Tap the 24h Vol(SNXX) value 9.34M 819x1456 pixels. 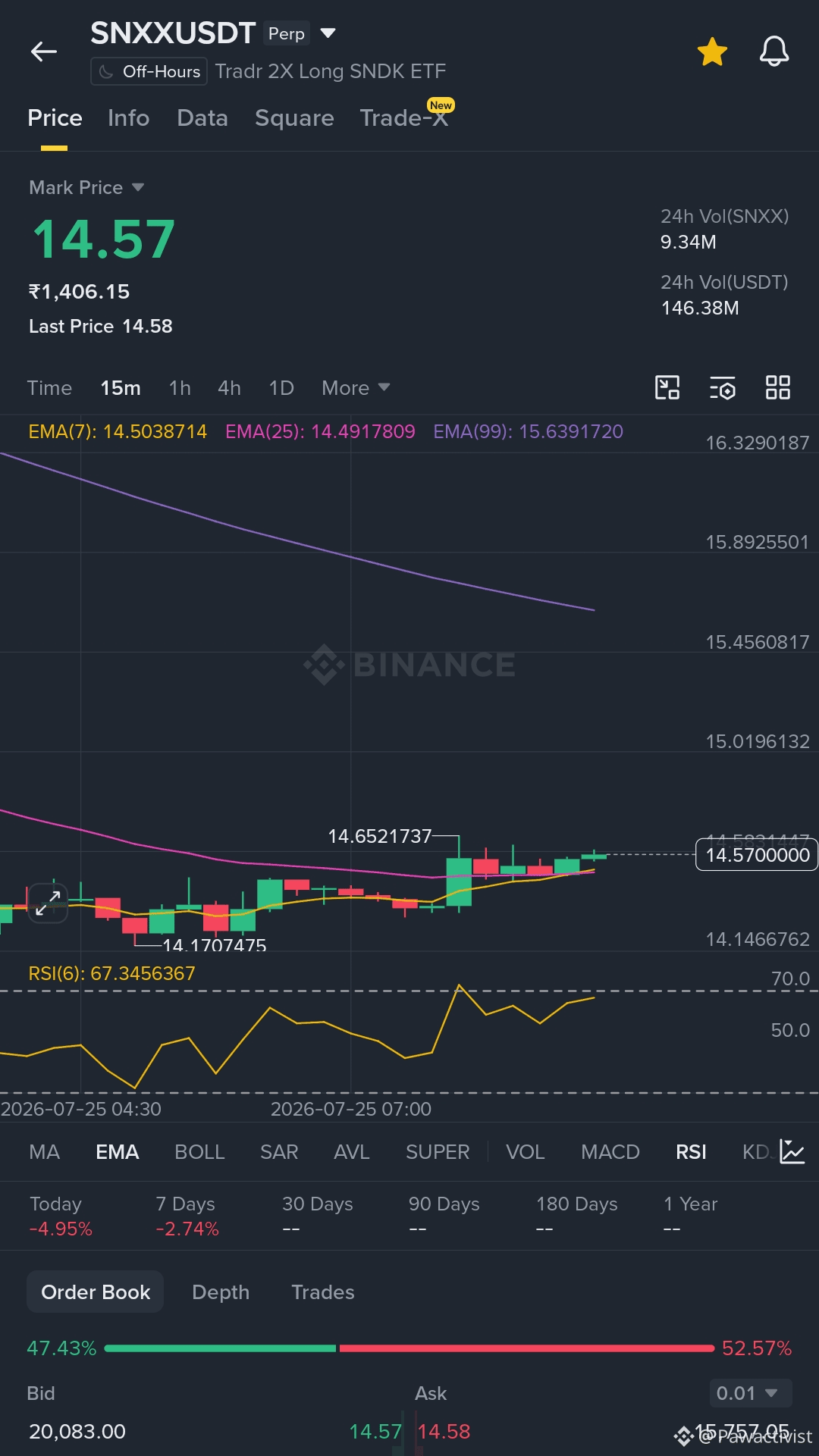[x=688, y=243]
